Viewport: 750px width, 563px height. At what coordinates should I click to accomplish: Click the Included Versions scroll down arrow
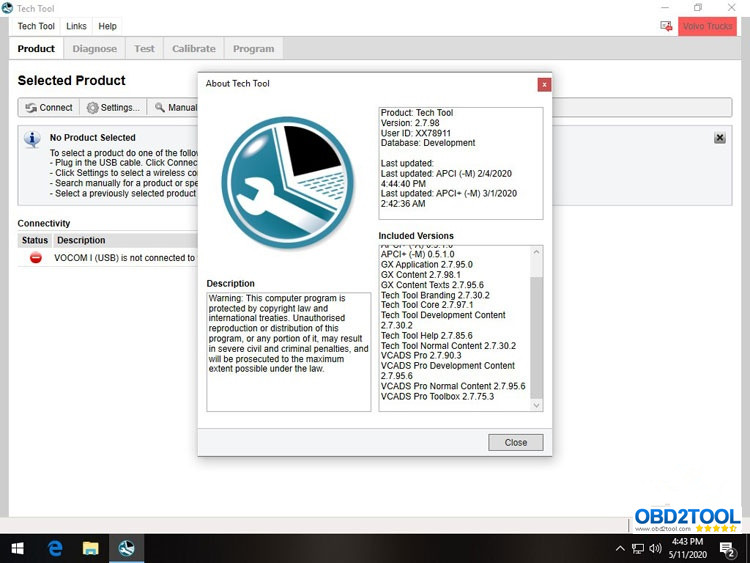pyautogui.click(x=537, y=405)
